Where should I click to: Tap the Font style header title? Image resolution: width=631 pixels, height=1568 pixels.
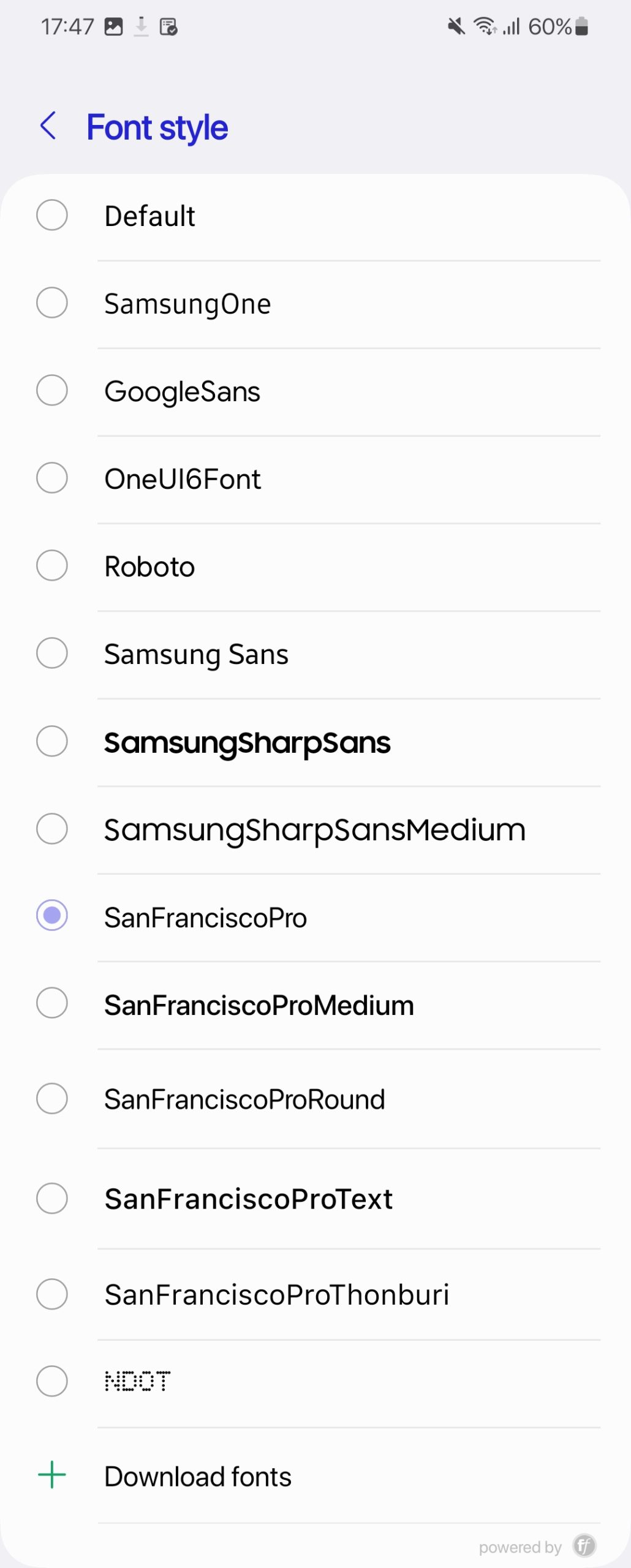(x=157, y=127)
